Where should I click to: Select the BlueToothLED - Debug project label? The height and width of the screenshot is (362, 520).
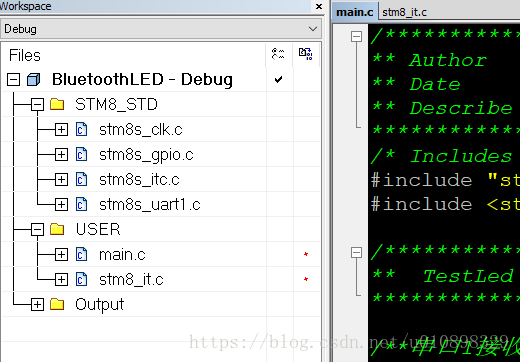click(142, 80)
